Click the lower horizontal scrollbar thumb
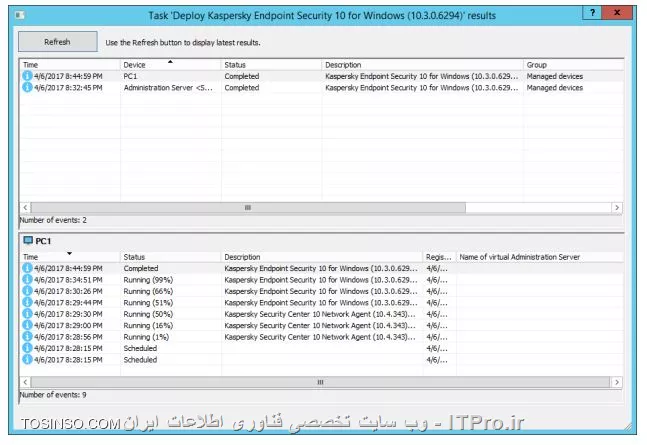The height and width of the screenshot is (445, 647). tap(320, 382)
